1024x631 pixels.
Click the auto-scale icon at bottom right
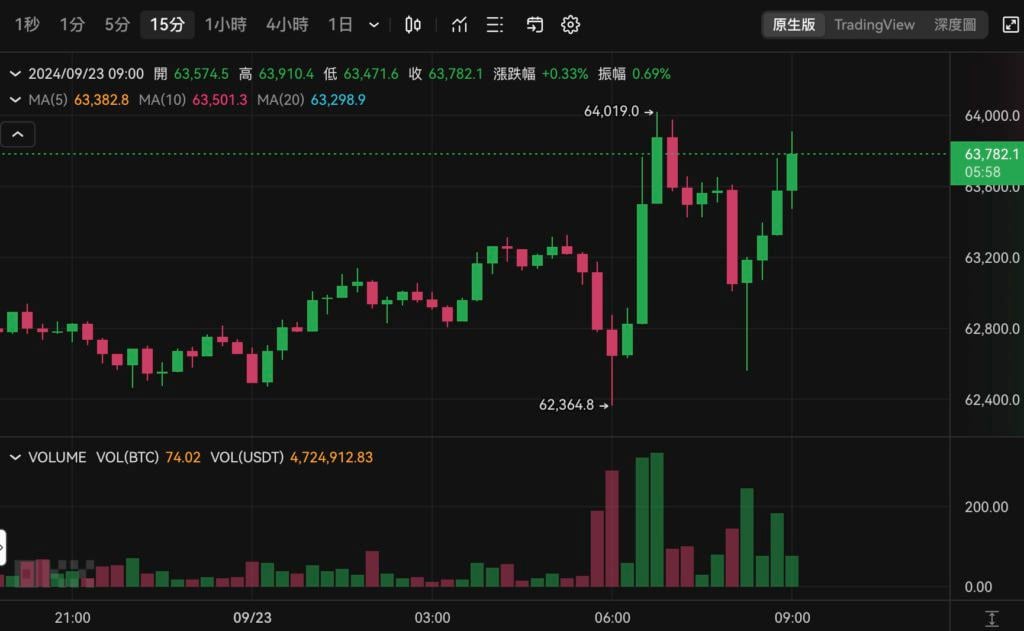tap(991, 618)
